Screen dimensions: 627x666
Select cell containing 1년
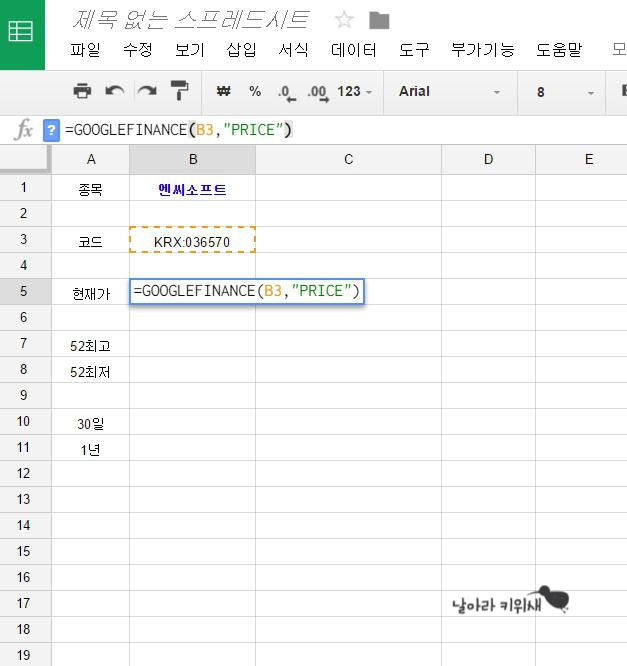[90, 448]
